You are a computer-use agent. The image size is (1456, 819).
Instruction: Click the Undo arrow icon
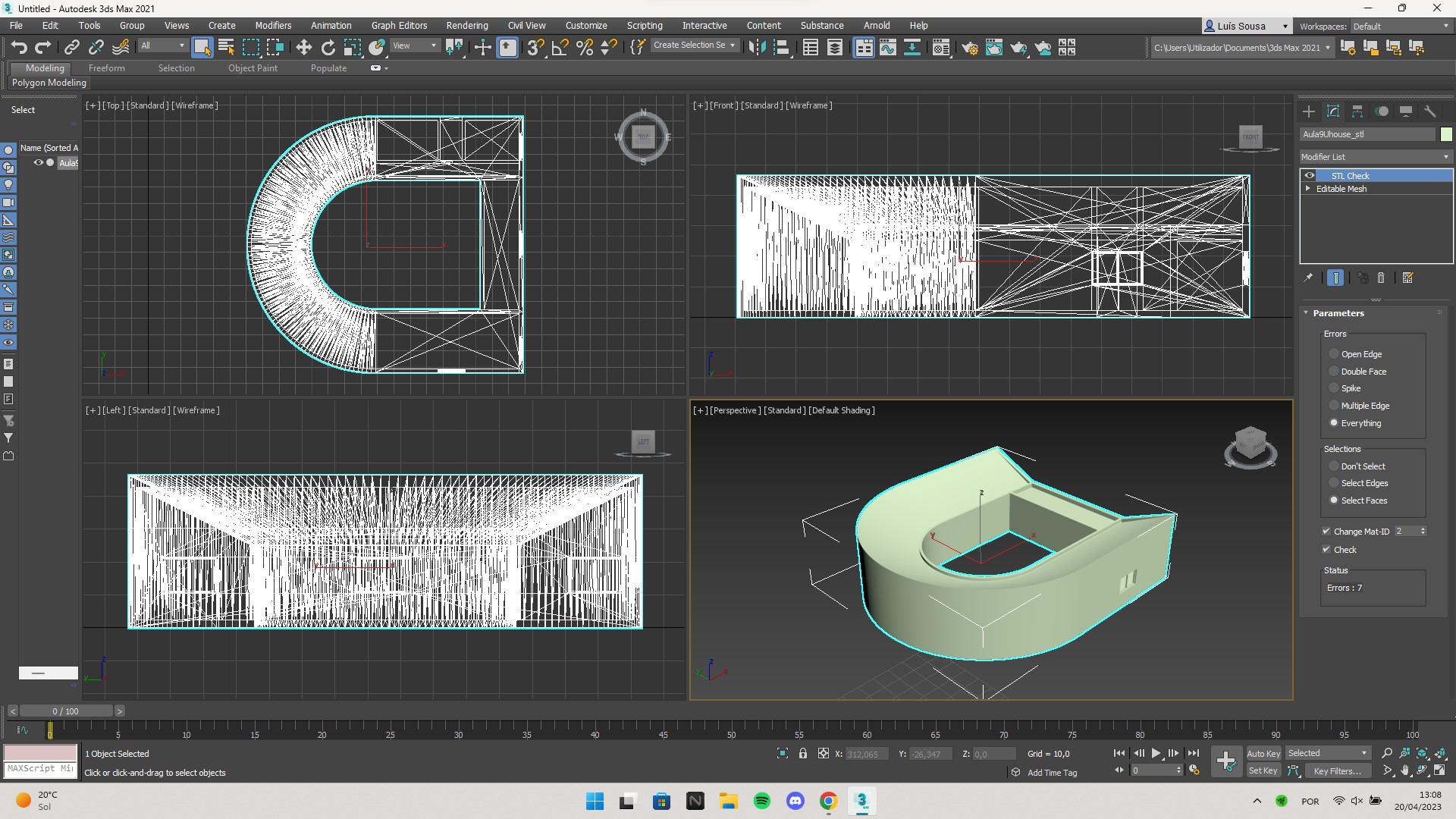pos(19,48)
